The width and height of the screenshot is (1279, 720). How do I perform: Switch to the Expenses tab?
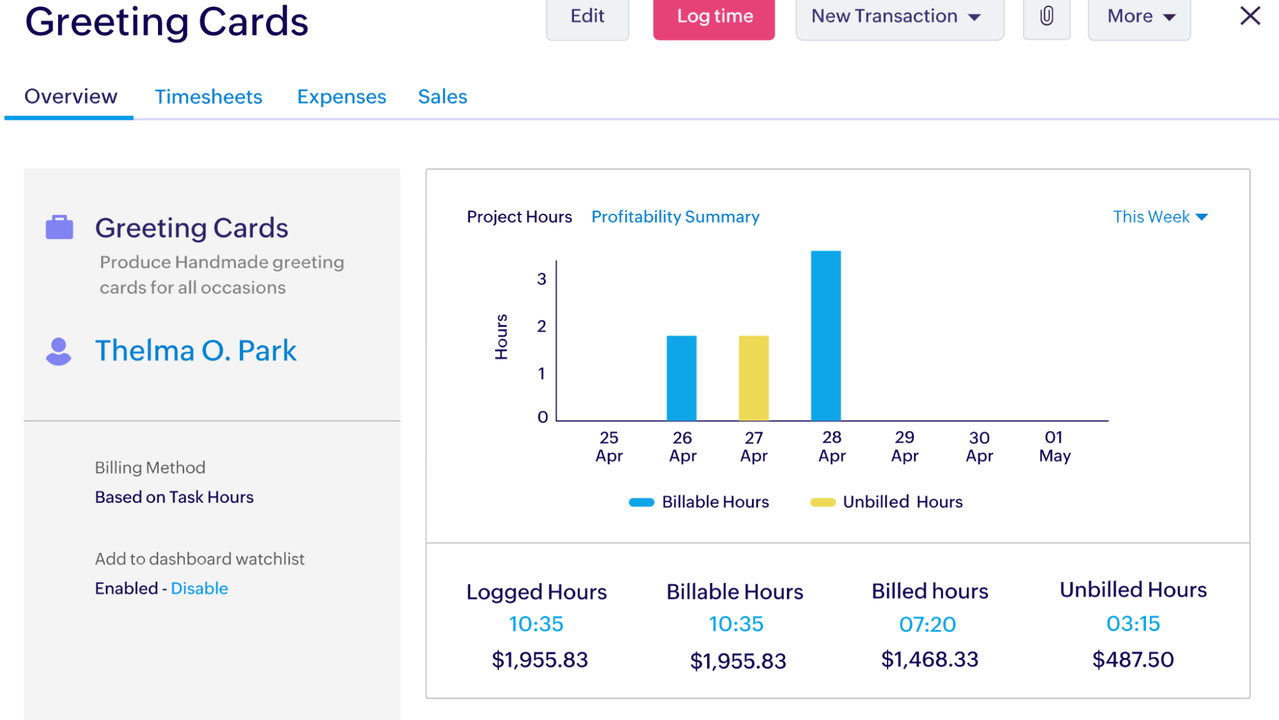(x=341, y=97)
